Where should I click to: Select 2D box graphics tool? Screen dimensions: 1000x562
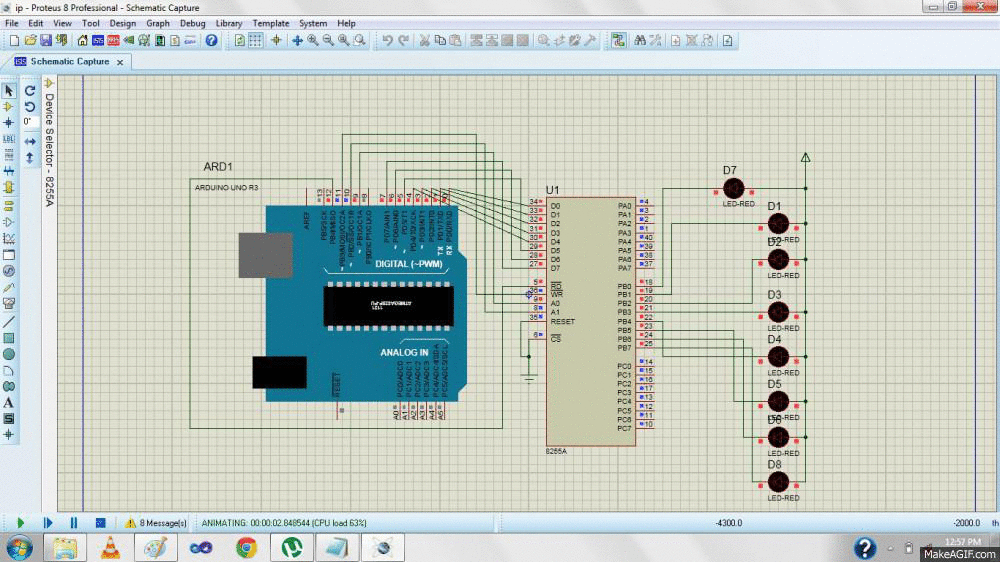pyautogui.click(x=9, y=338)
